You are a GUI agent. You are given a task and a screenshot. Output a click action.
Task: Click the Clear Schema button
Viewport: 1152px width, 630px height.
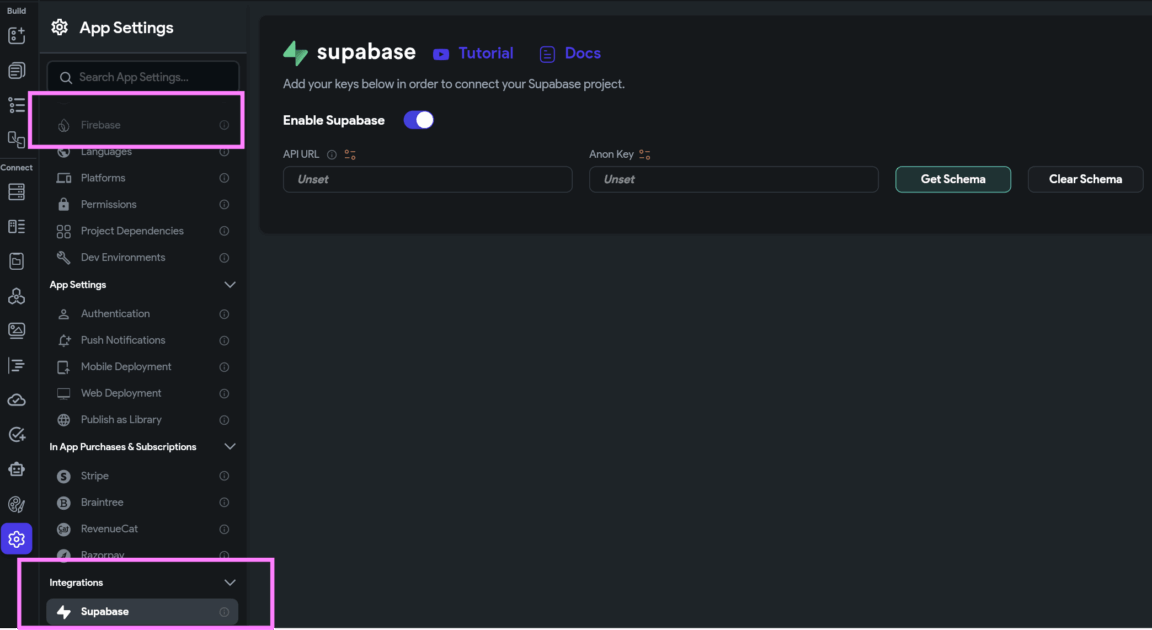(1085, 179)
